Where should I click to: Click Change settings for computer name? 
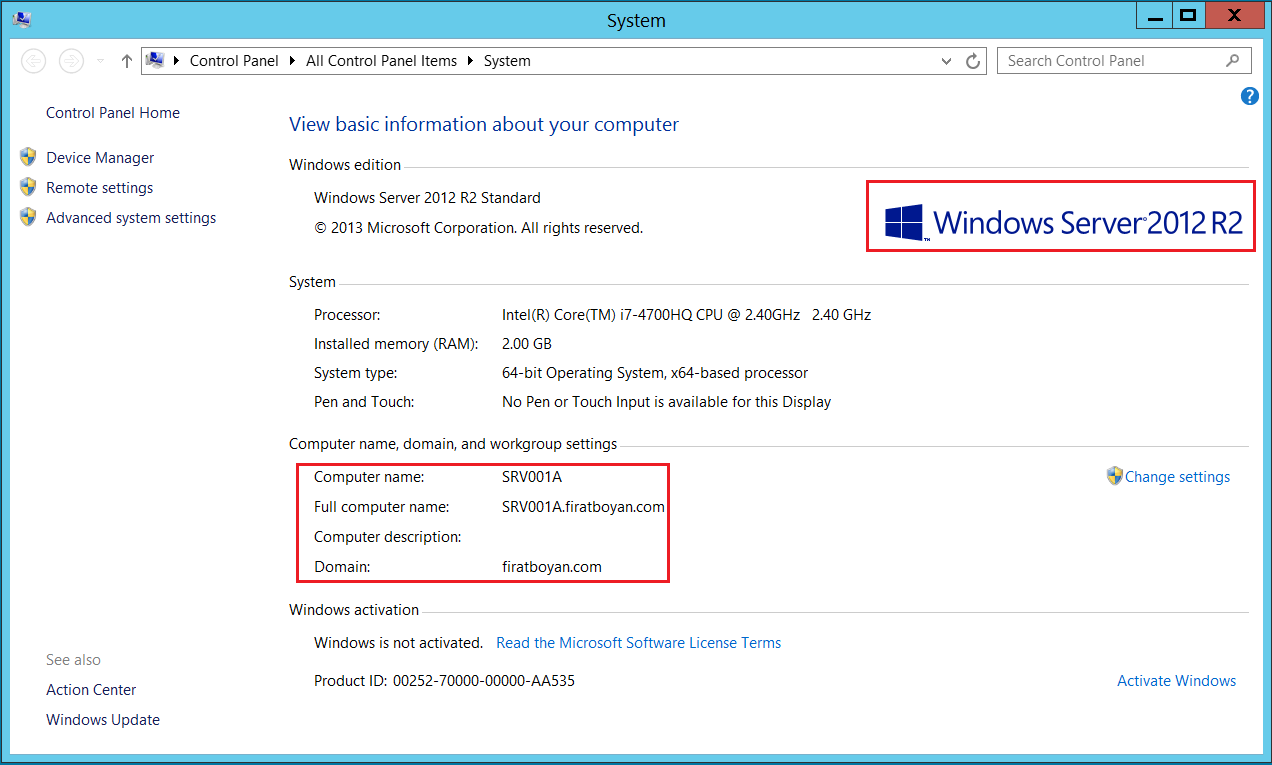pos(1177,477)
